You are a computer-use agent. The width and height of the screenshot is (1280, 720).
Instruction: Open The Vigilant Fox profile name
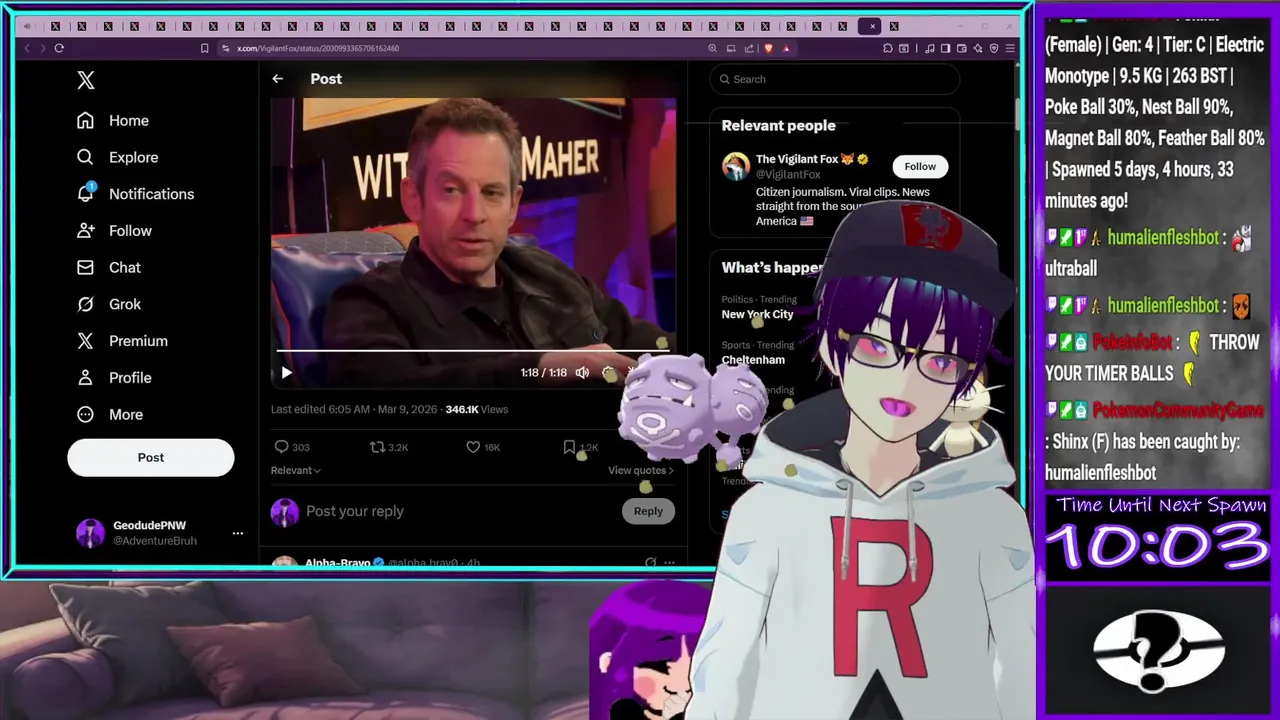point(797,159)
